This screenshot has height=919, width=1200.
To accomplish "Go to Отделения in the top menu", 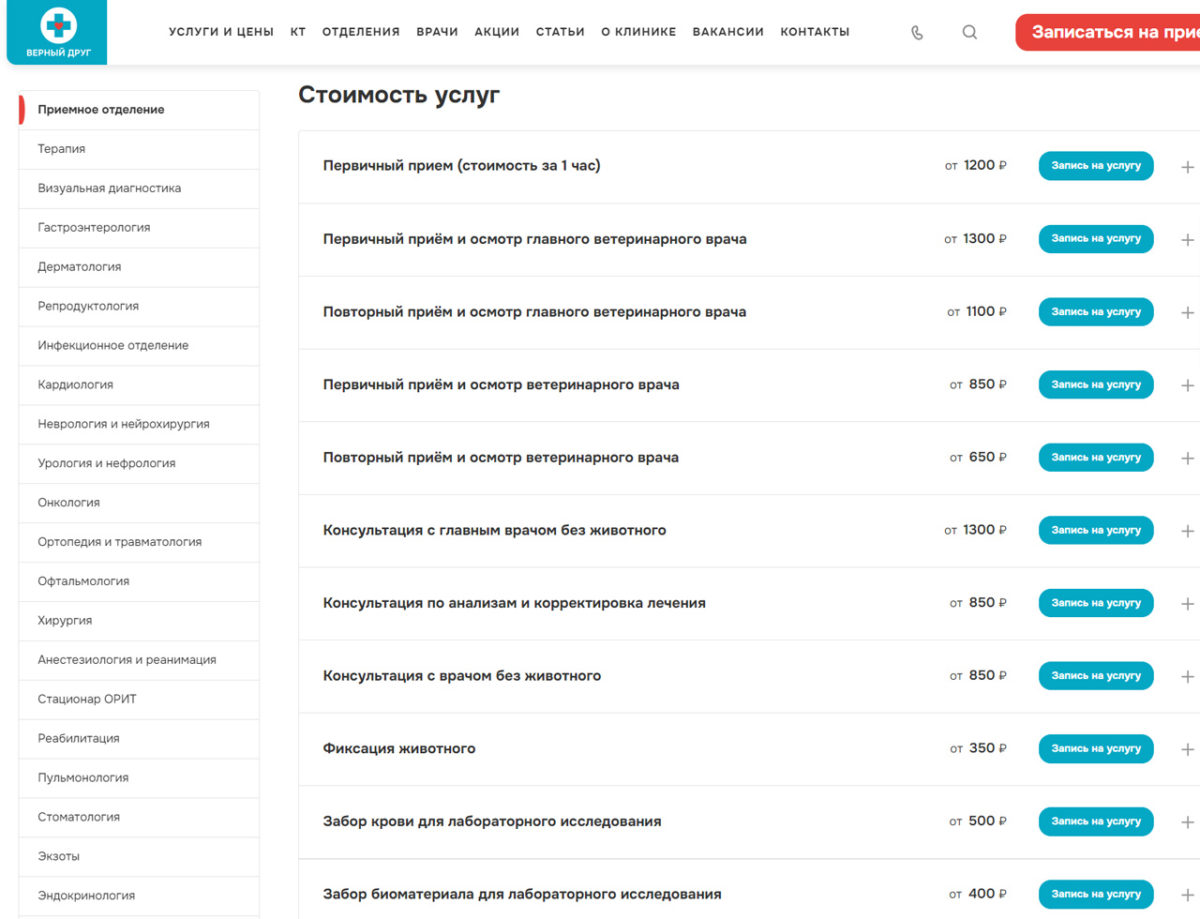I will click(360, 32).
